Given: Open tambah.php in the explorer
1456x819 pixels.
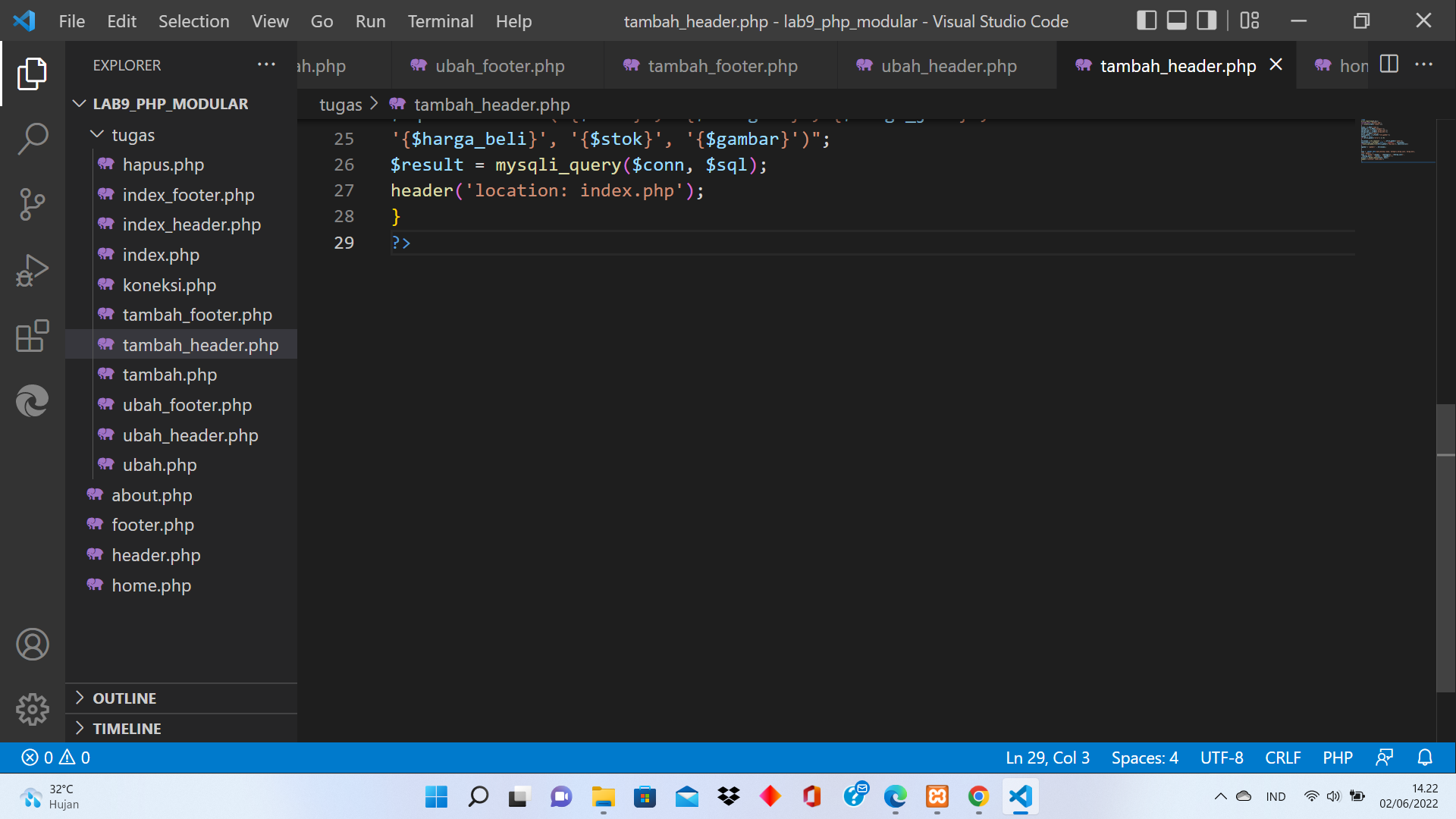Looking at the screenshot, I should click(x=181, y=375).
